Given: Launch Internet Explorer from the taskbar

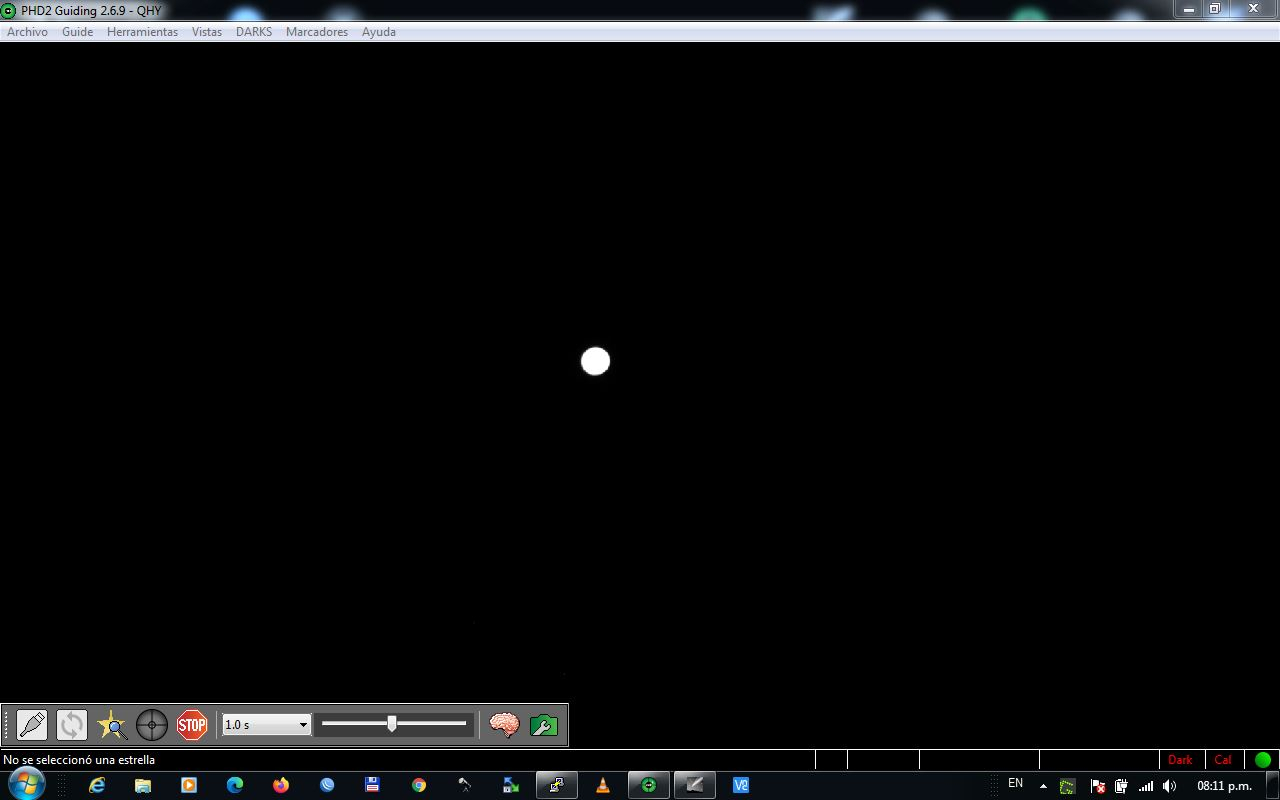Looking at the screenshot, I should pos(97,785).
